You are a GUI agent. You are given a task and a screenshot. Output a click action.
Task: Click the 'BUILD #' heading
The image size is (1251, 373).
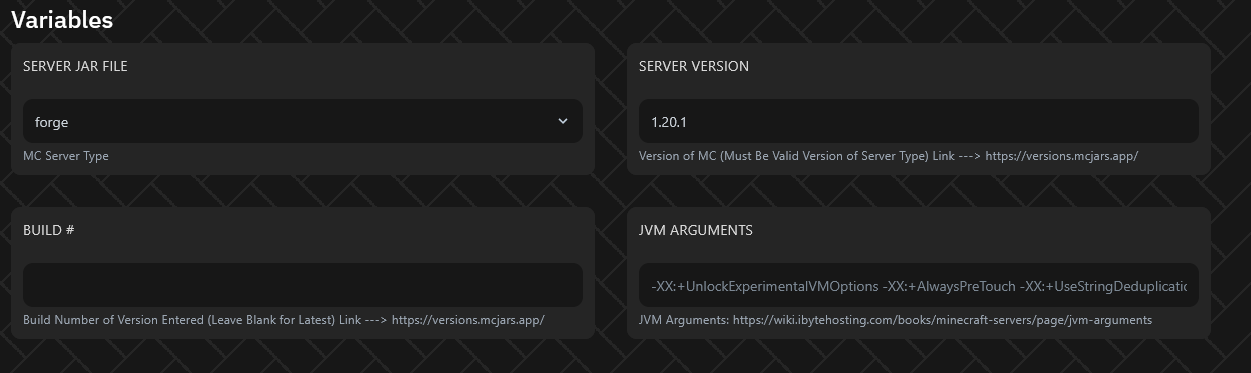tap(49, 230)
